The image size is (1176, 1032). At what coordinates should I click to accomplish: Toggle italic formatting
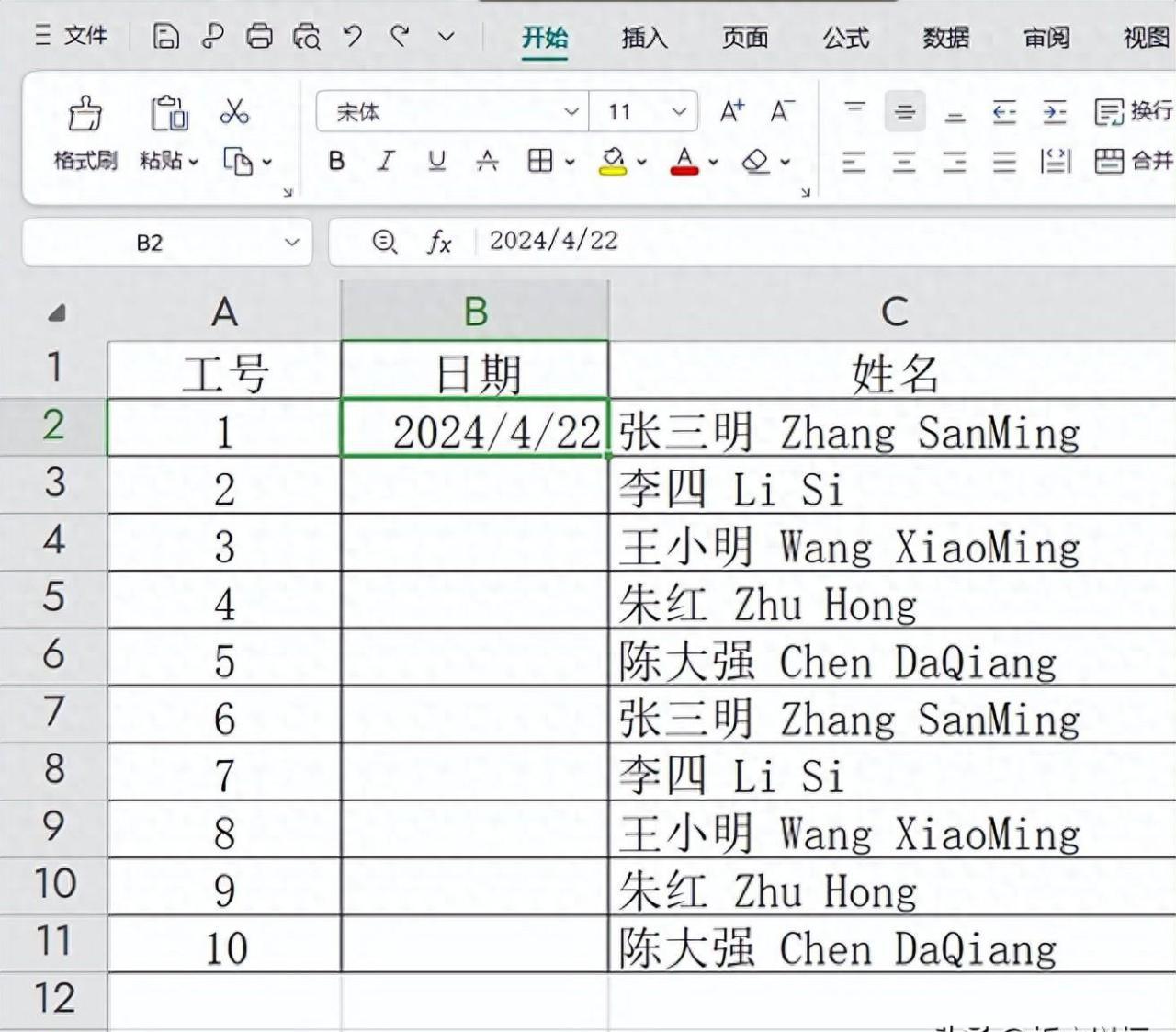pos(386,161)
